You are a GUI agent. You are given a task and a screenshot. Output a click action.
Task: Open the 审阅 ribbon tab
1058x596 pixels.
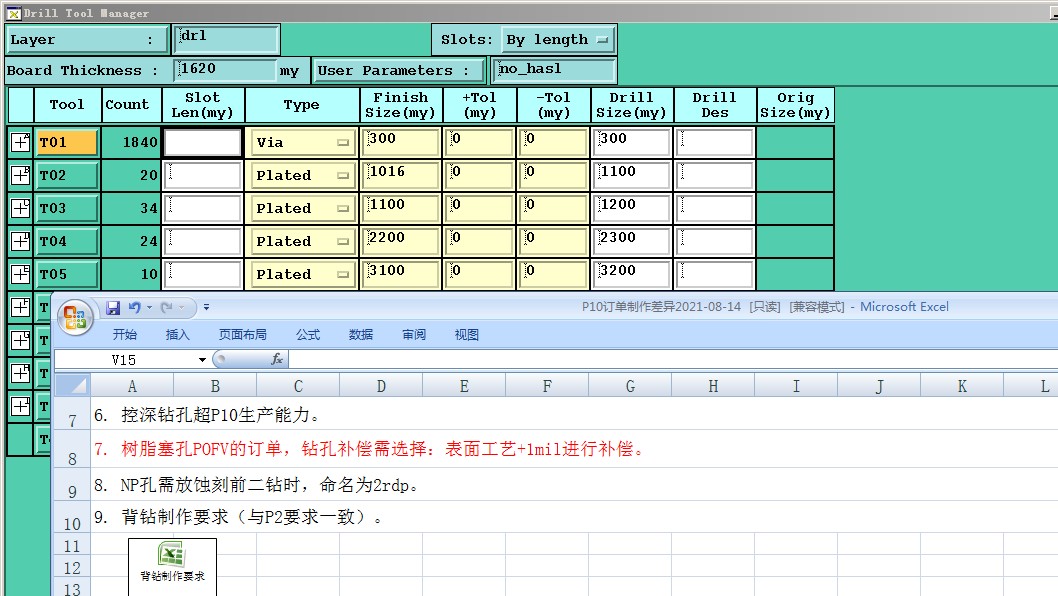[414, 335]
